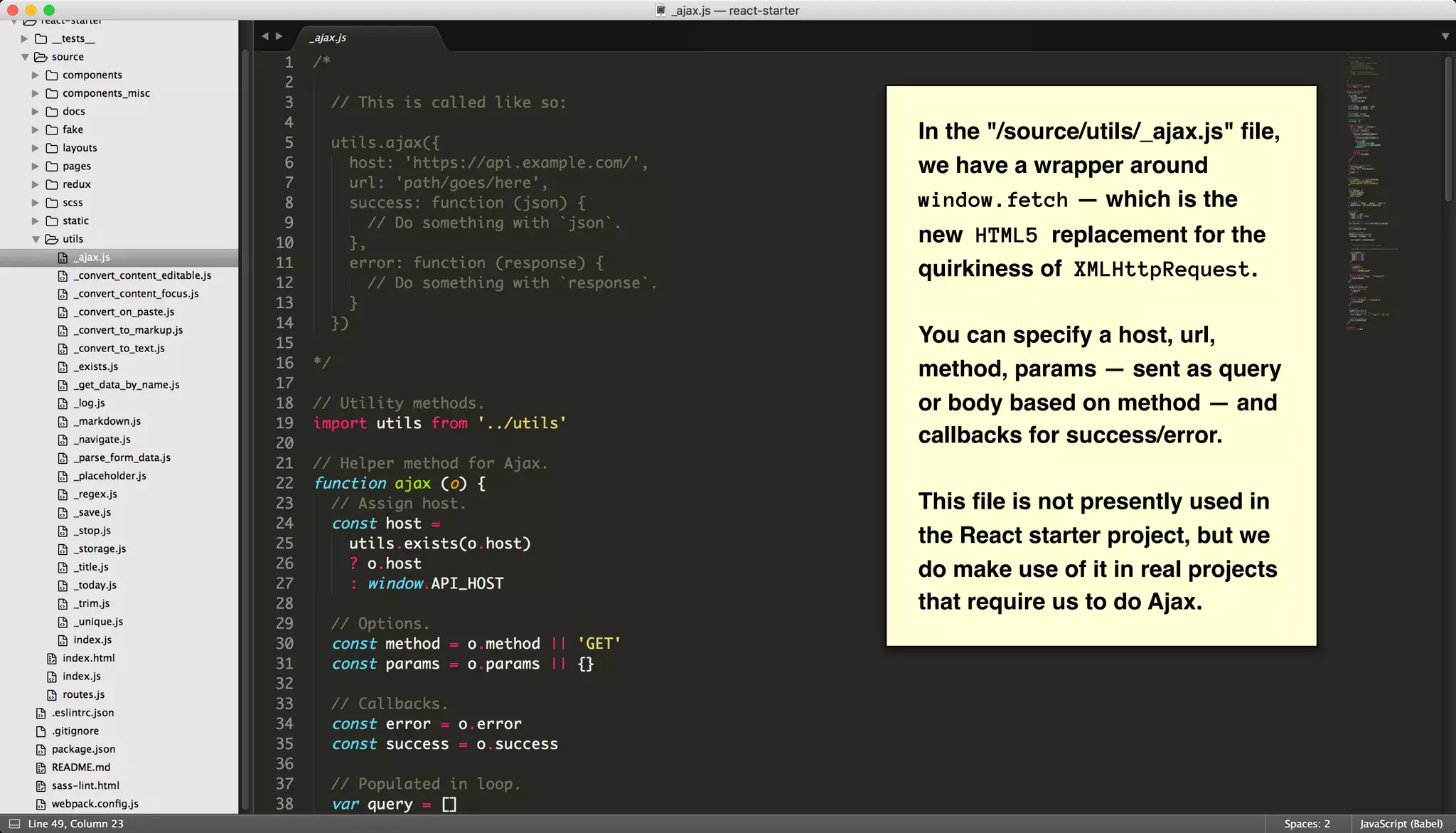Open the Spaces: 2 indentation menu
This screenshot has width=1456, height=833.
click(x=1307, y=824)
